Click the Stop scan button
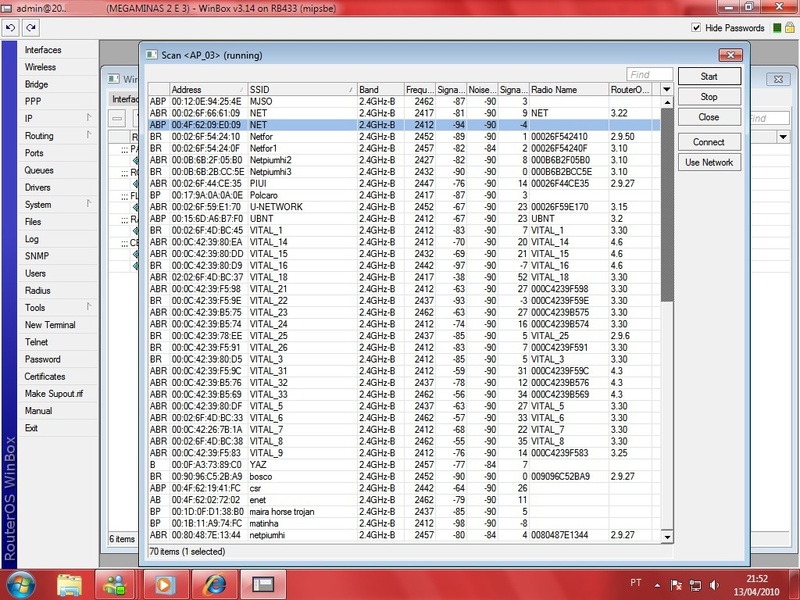This screenshot has width=800, height=600. (x=708, y=97)
